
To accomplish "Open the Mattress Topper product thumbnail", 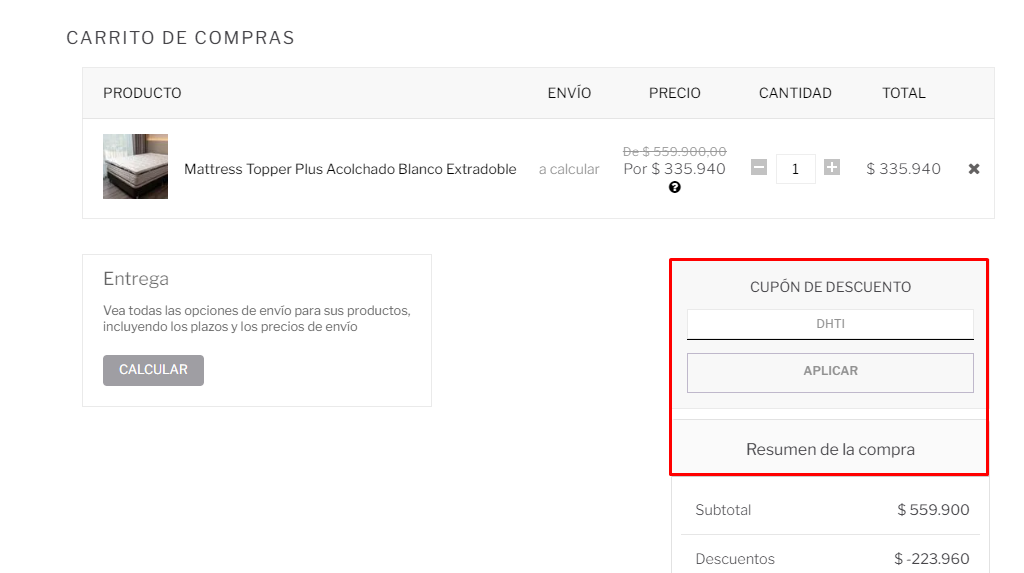I will click(x=135, y=167).
